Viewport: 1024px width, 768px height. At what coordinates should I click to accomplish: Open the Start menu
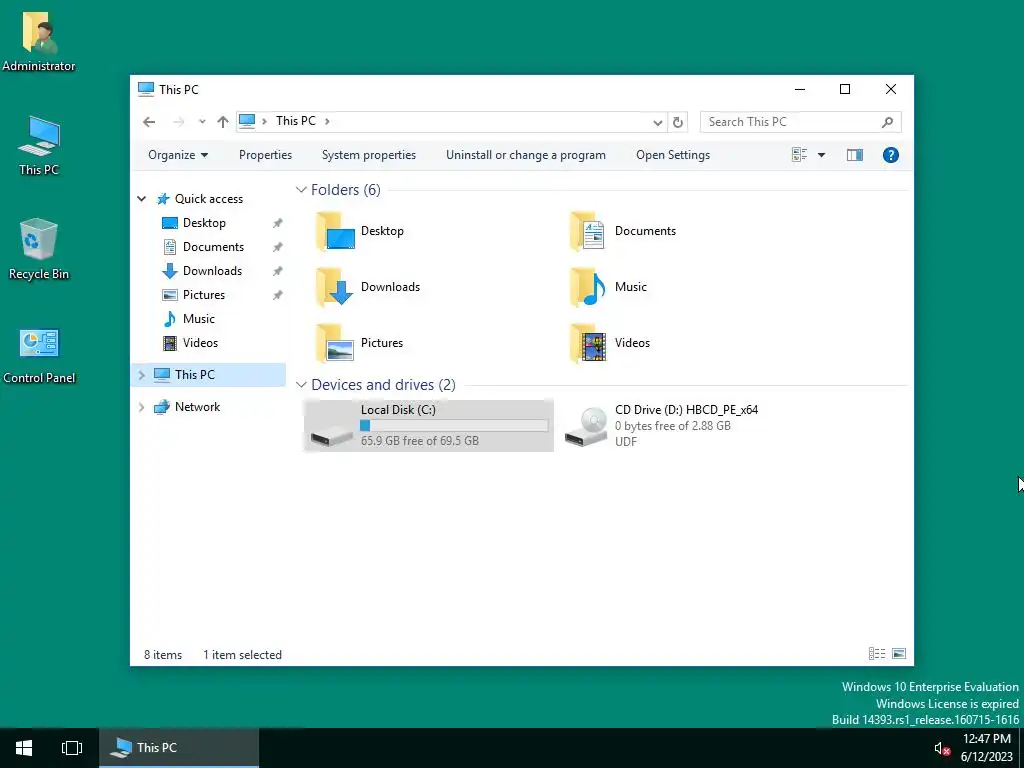[24, 748]
